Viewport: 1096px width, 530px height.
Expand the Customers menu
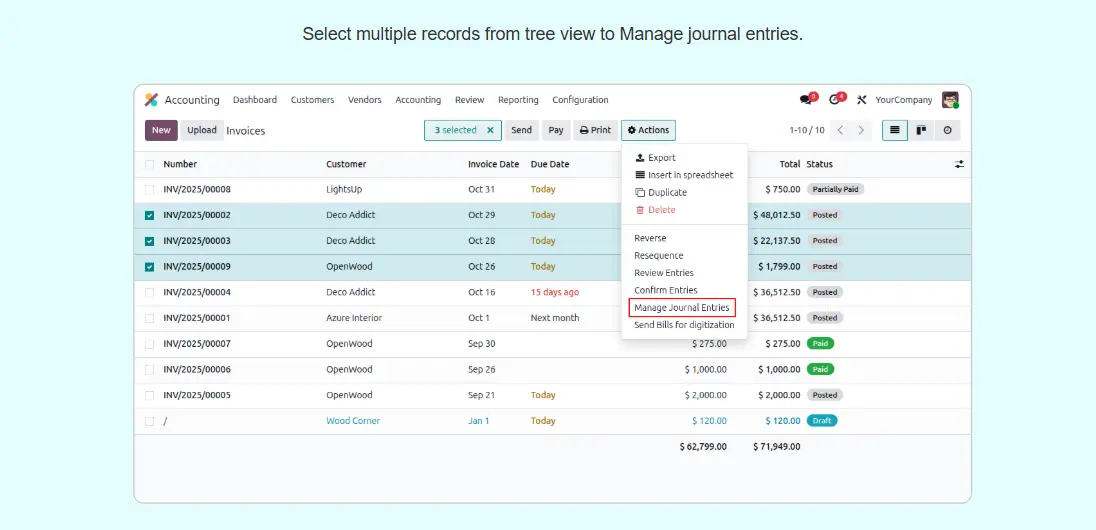pos(312,100)
